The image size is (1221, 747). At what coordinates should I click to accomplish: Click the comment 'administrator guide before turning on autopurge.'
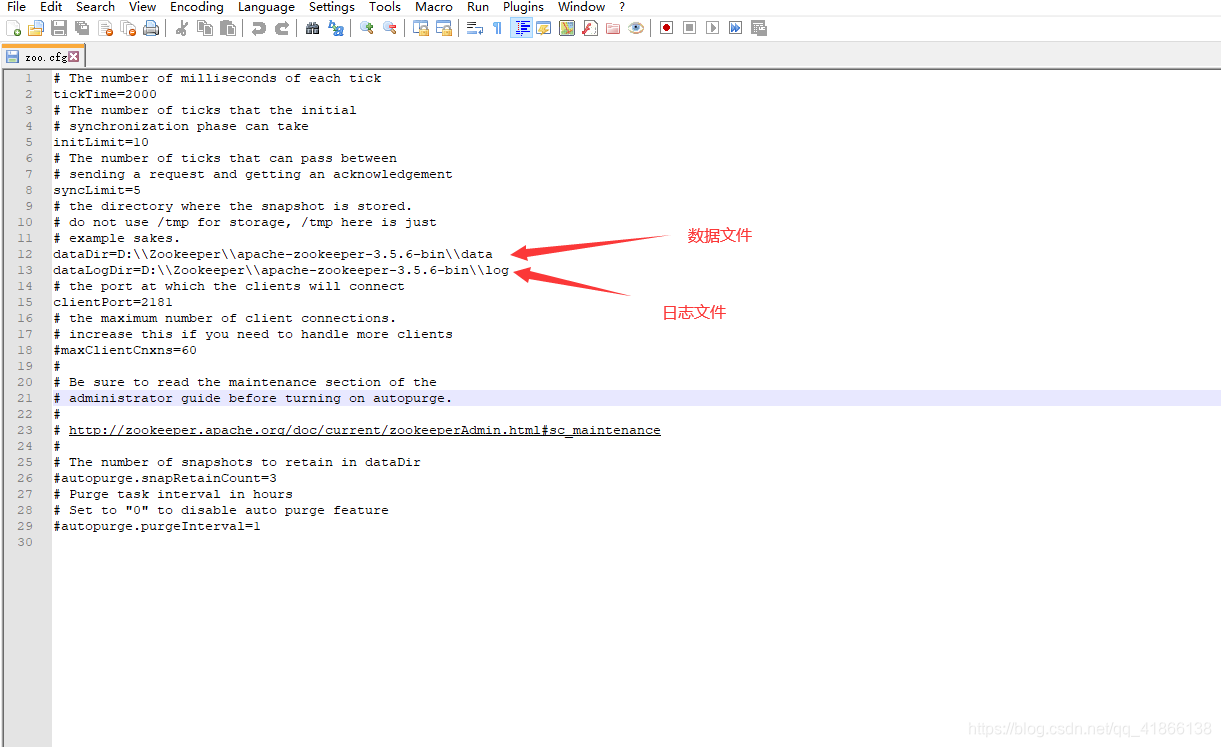[260, 398]
